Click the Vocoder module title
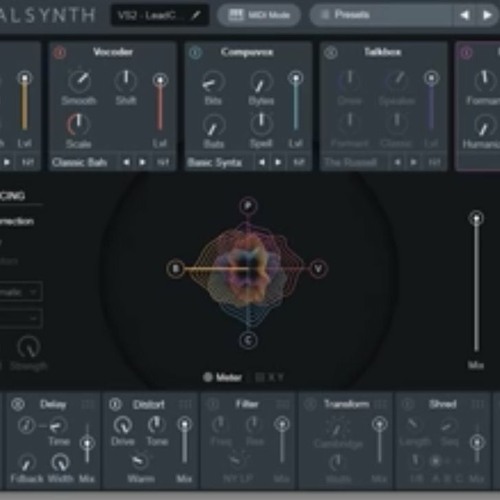The image size is (500, 500). click(x=113, y=52)
